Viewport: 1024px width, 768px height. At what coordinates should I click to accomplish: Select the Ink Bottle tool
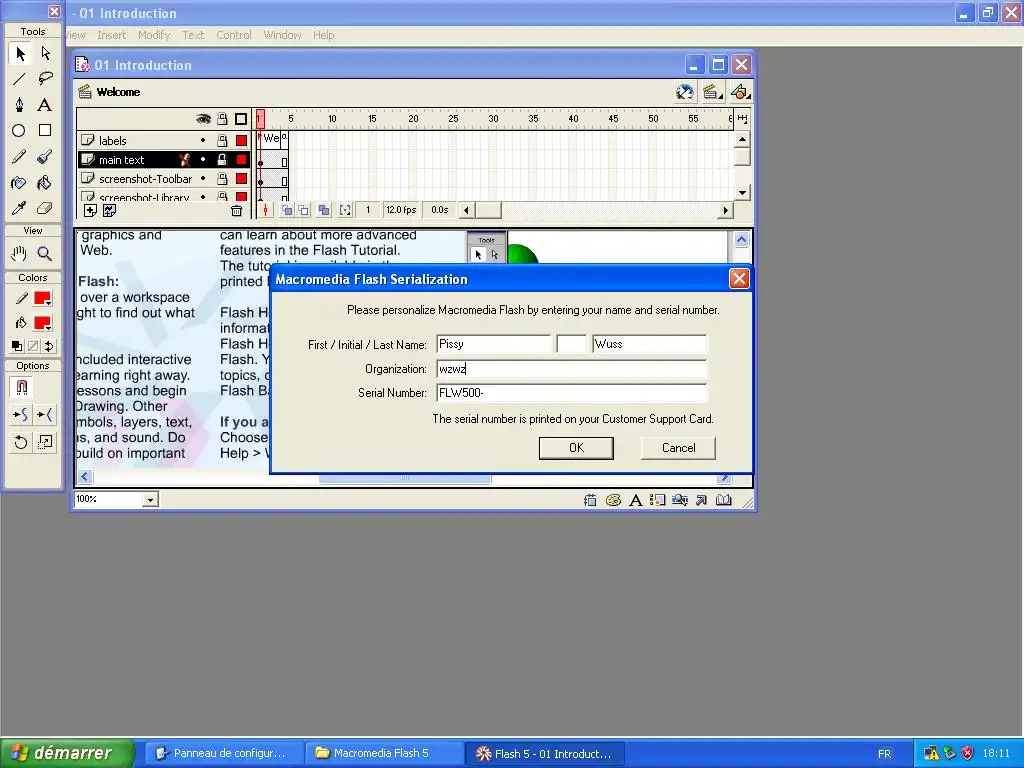20,183
